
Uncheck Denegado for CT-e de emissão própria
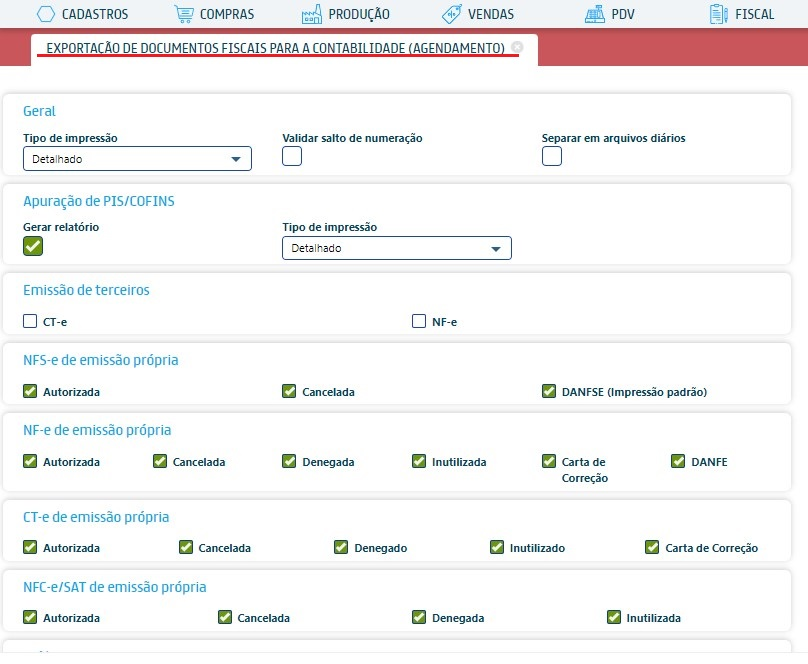tap(341, 548)
